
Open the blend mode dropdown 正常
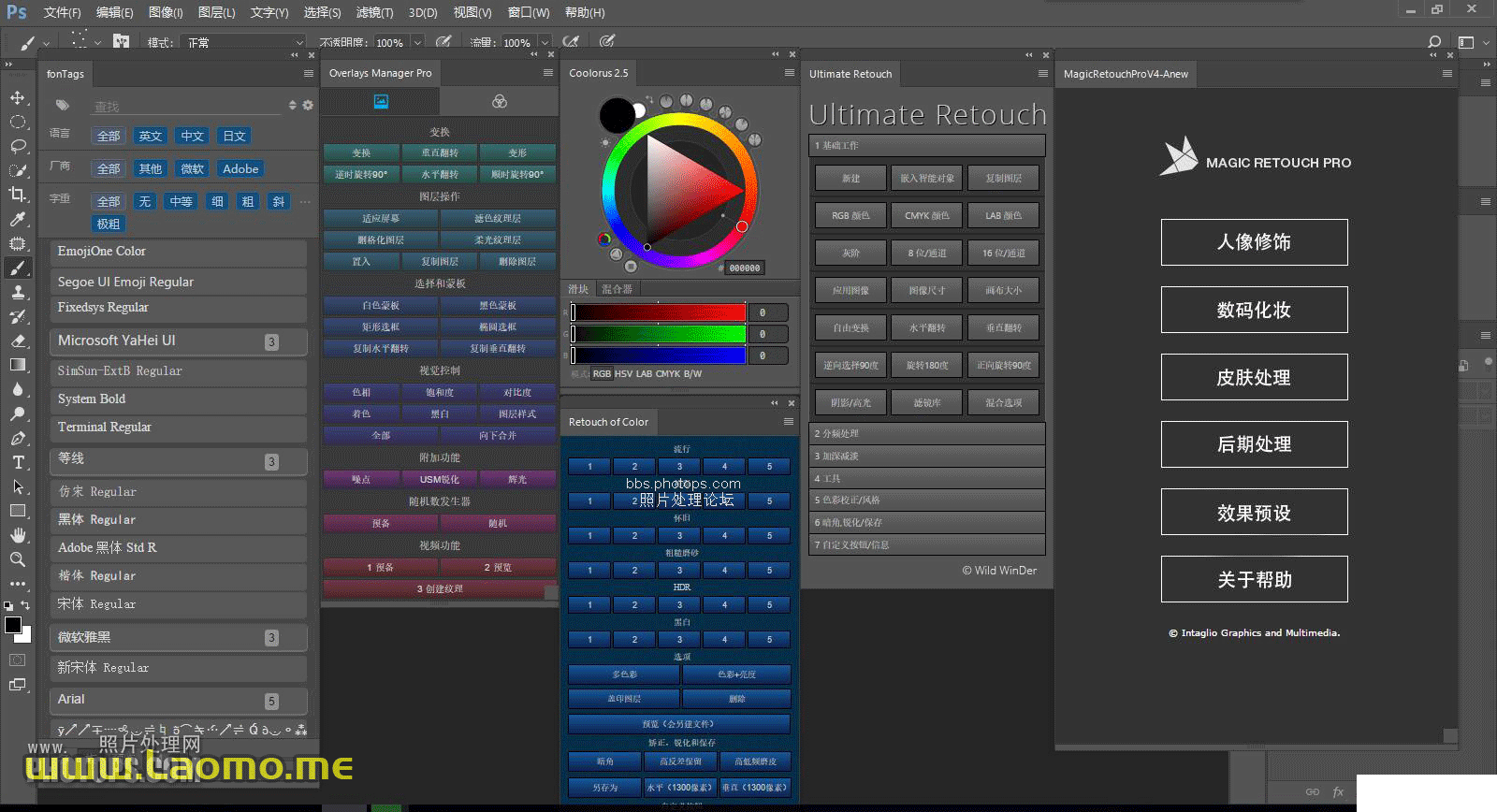click(243, 42)
